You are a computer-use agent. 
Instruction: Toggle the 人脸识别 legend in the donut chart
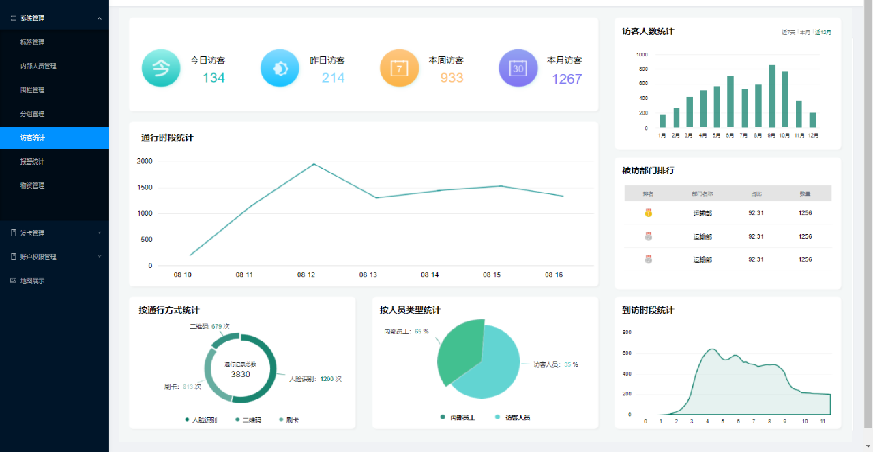pos(204,419)
